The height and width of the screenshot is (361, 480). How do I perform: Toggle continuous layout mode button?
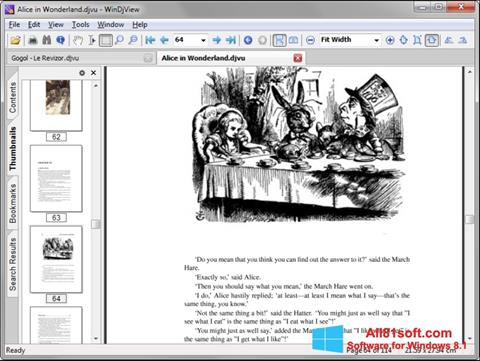(279, 40)
